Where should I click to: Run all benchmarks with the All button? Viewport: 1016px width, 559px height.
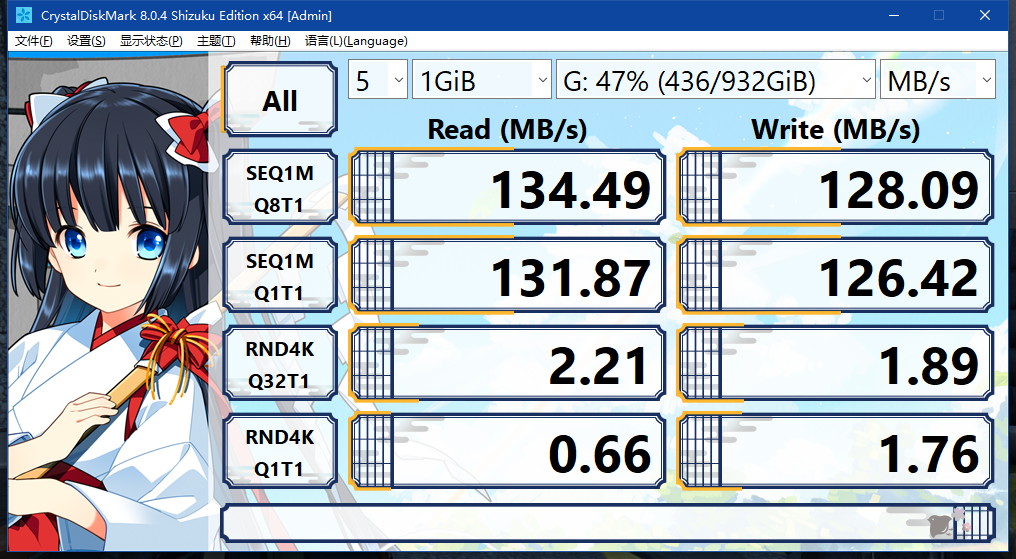(x=280, y=99)
